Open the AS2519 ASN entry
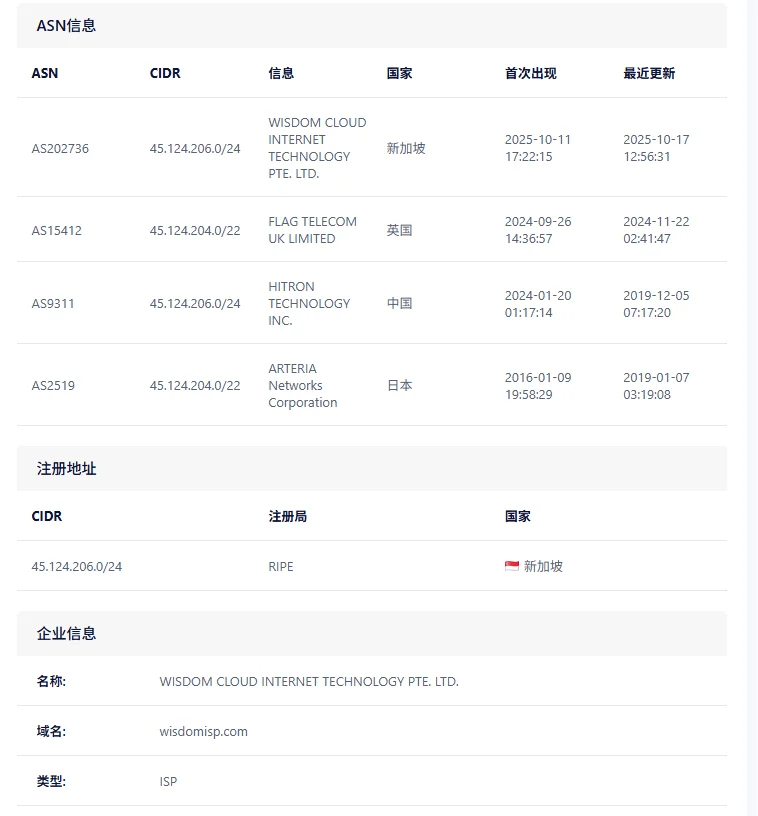Screen dimensions: 758x816 pos(53,385)
